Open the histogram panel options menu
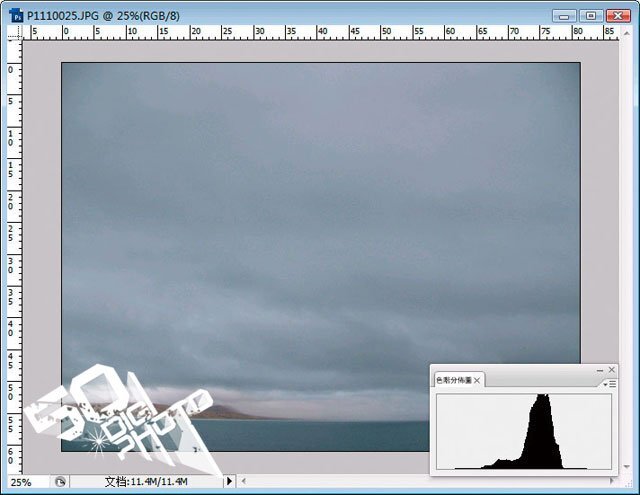 (607, 383)
